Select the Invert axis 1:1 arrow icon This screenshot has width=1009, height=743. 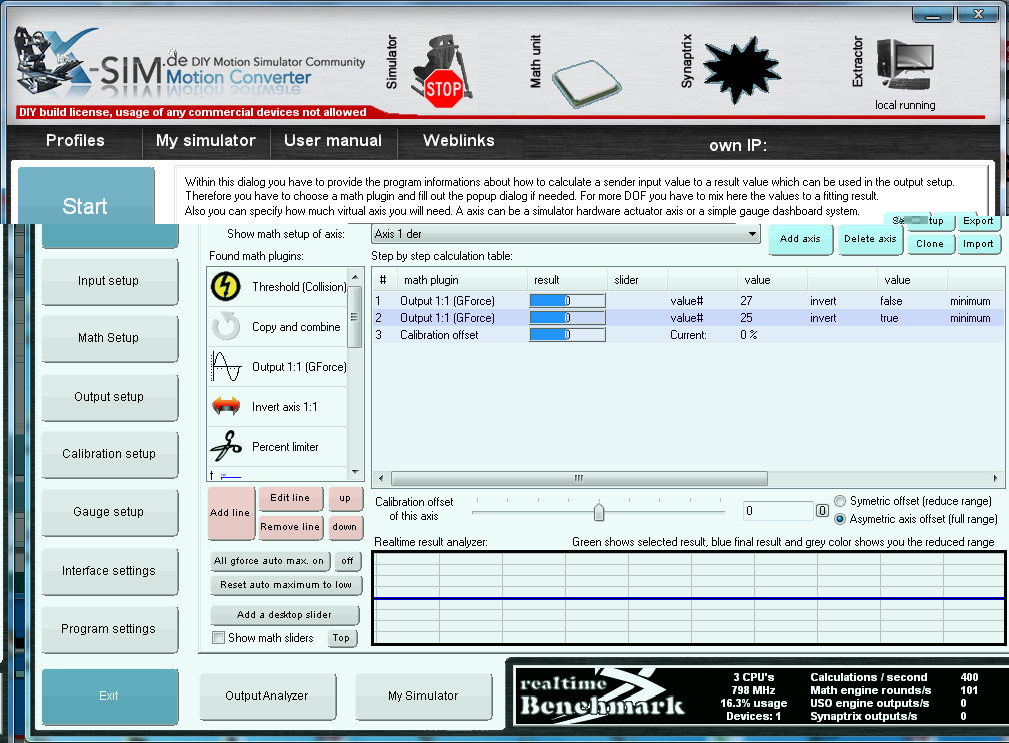pos(226,407)
